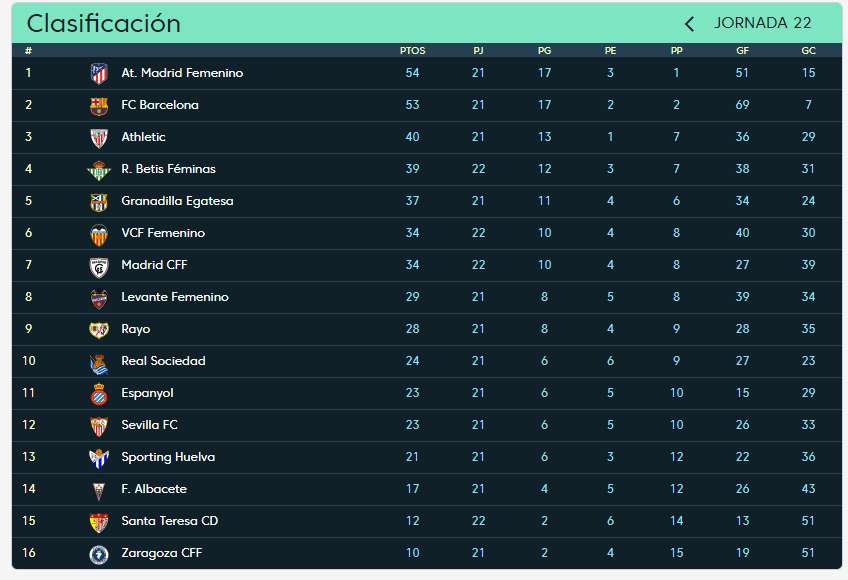Click the Madrid CFF shield icon
The width and height of the screenshot is (848, 580).
[x=99, y=266]
